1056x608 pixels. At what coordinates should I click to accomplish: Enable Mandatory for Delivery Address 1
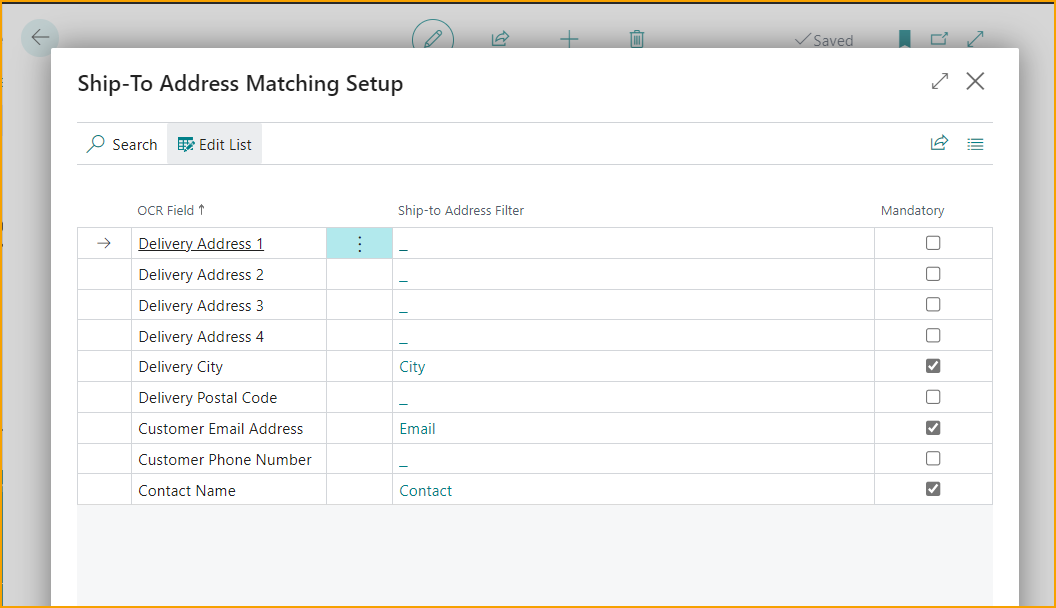pyautogui.click(x=933, y=242)
